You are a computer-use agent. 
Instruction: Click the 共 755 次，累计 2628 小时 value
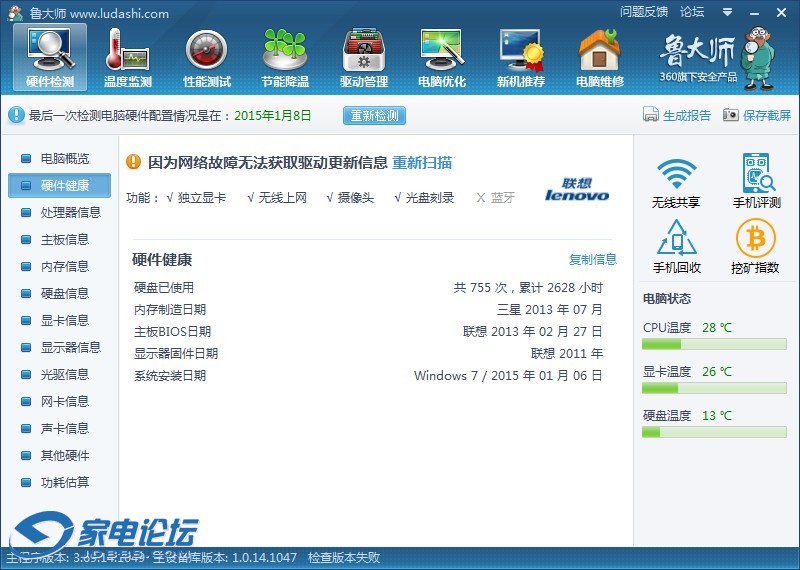528,288
